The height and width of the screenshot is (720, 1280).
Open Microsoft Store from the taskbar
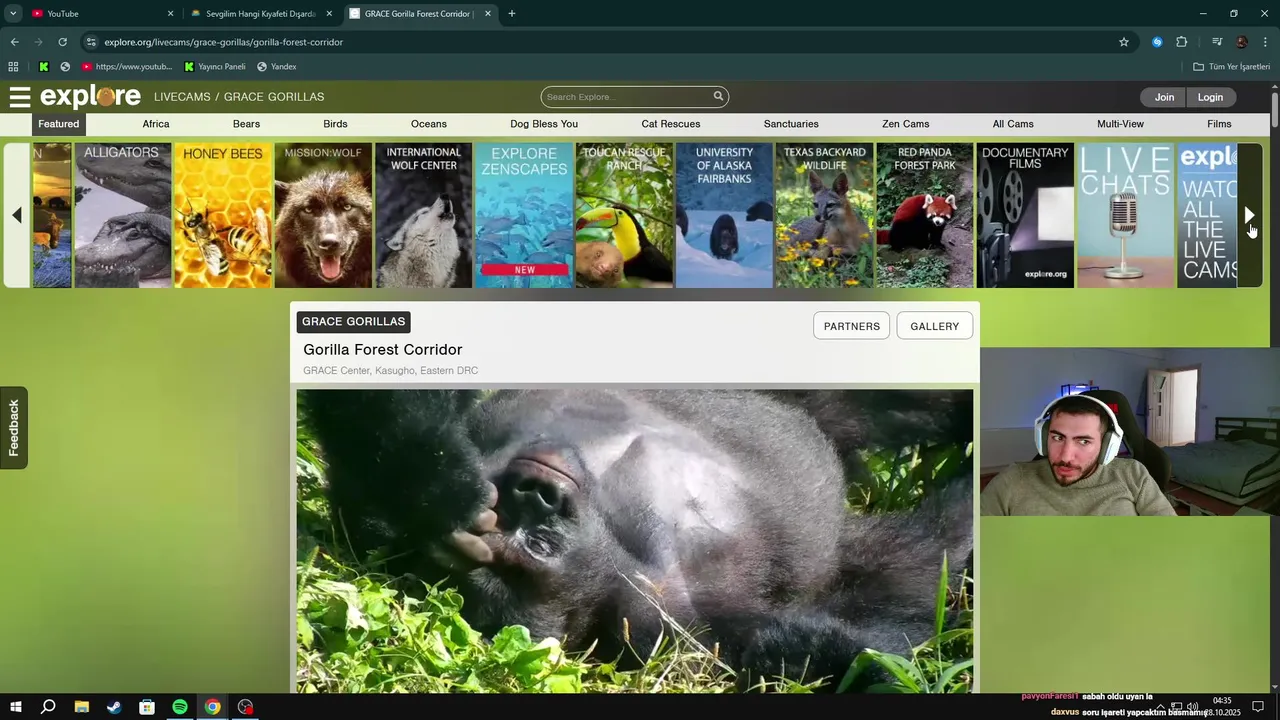click(x=147, y=707)
